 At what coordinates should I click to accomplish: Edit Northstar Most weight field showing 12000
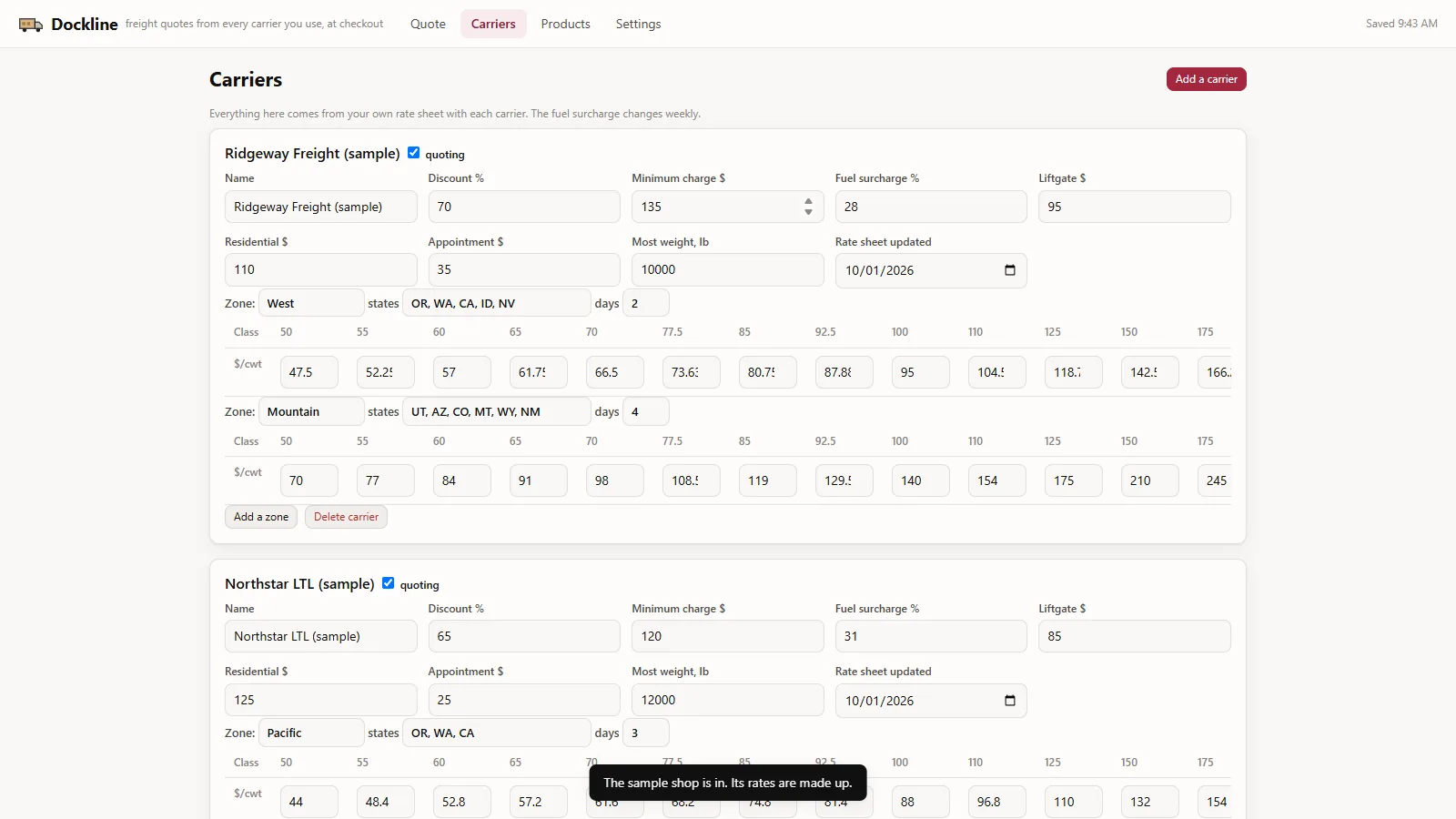point(728,700)
